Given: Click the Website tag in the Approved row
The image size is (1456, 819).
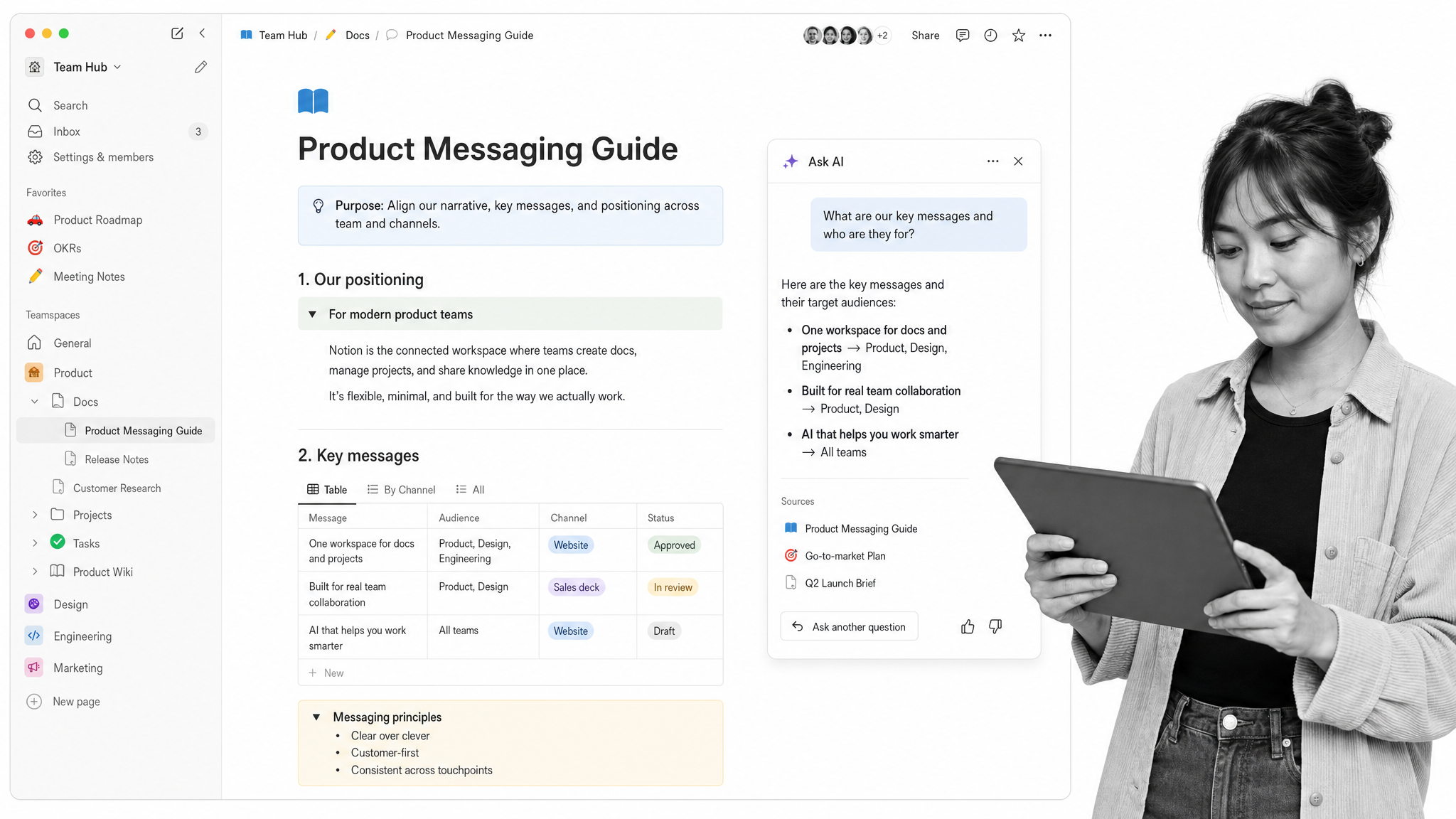Looking at the screenshot, I should (571, 545).
